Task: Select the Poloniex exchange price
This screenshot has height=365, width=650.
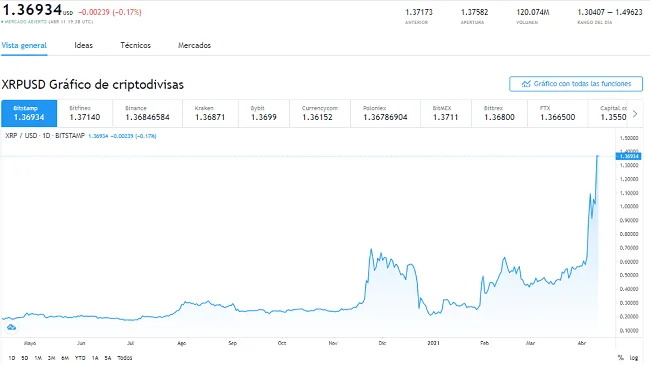Action: pos(385,113)
